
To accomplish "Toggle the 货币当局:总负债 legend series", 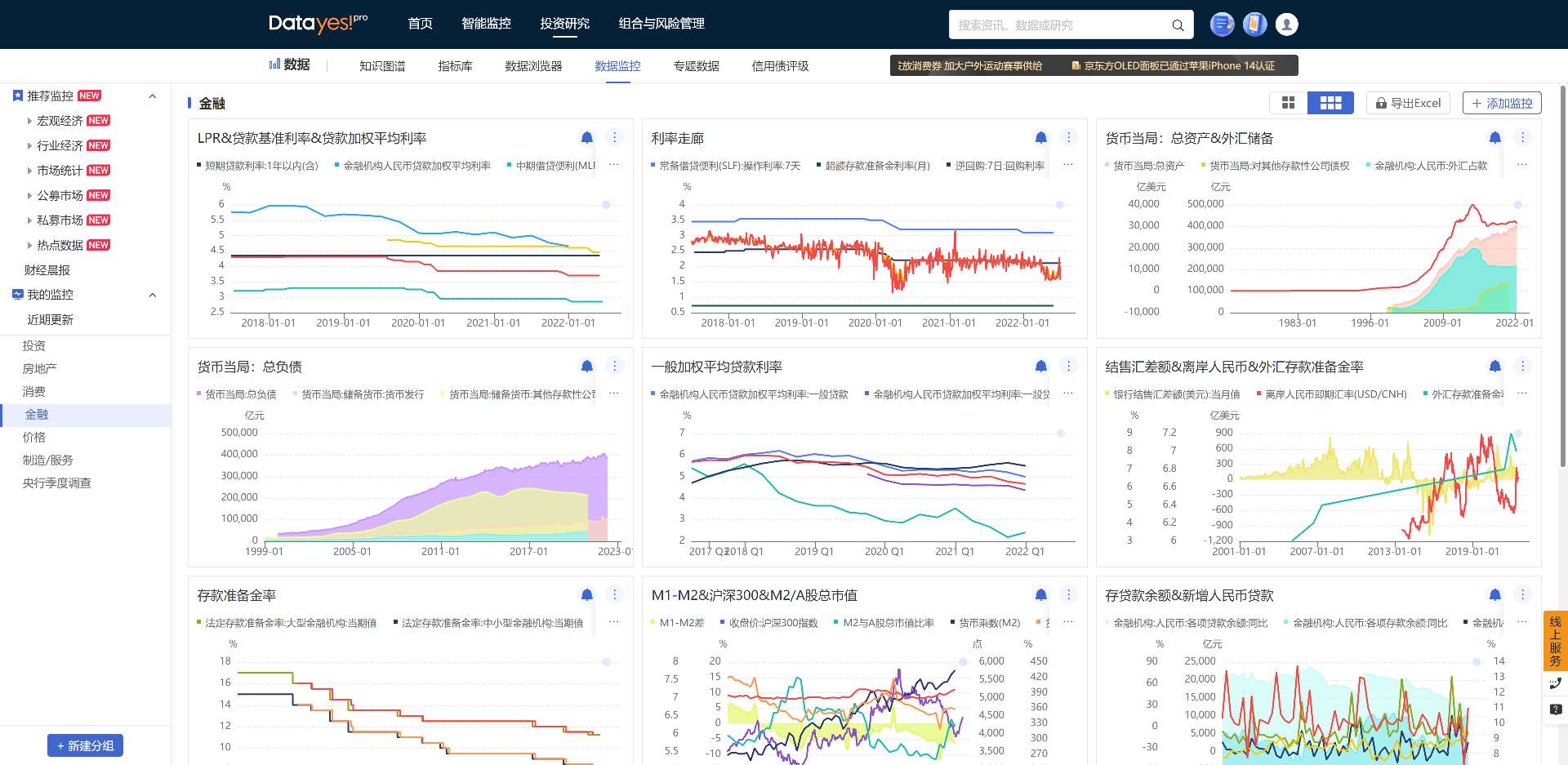I will pyautogui.click(x=236, y=394).
